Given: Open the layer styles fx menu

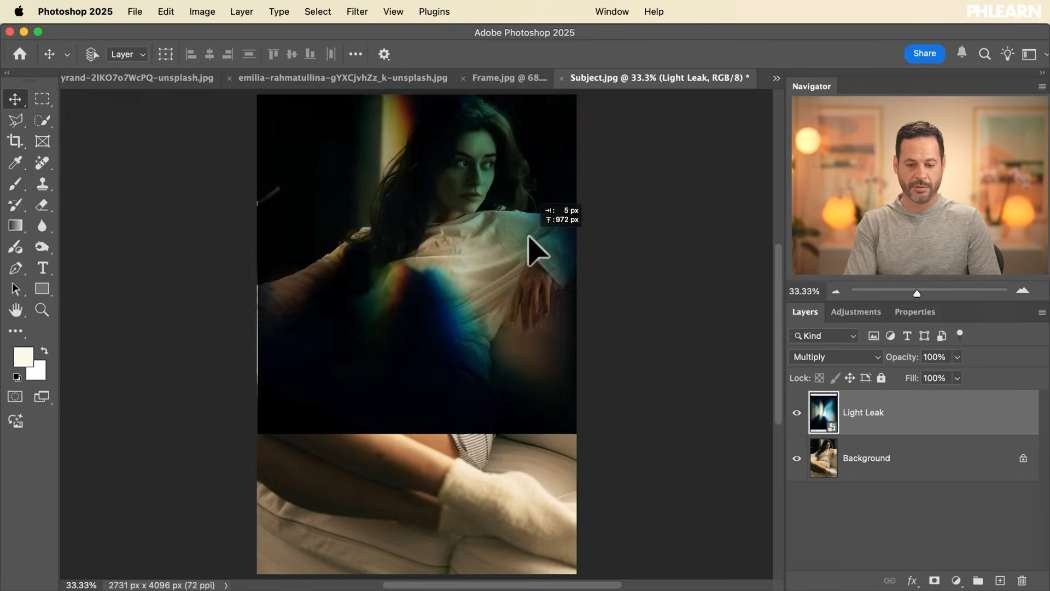Looking at the screenshot, I should point(912,580).
